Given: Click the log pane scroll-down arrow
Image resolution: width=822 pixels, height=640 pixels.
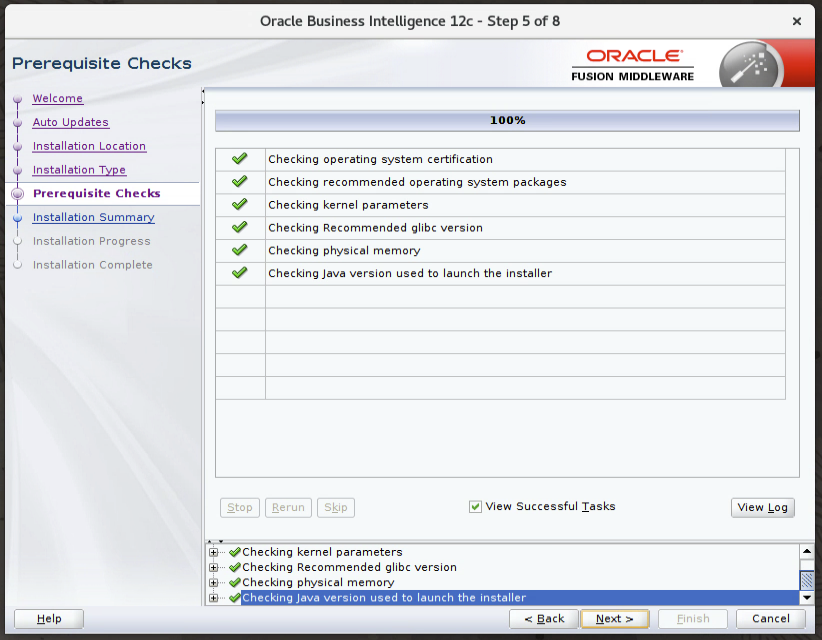Looking at the screenshot, I should 807,598.
